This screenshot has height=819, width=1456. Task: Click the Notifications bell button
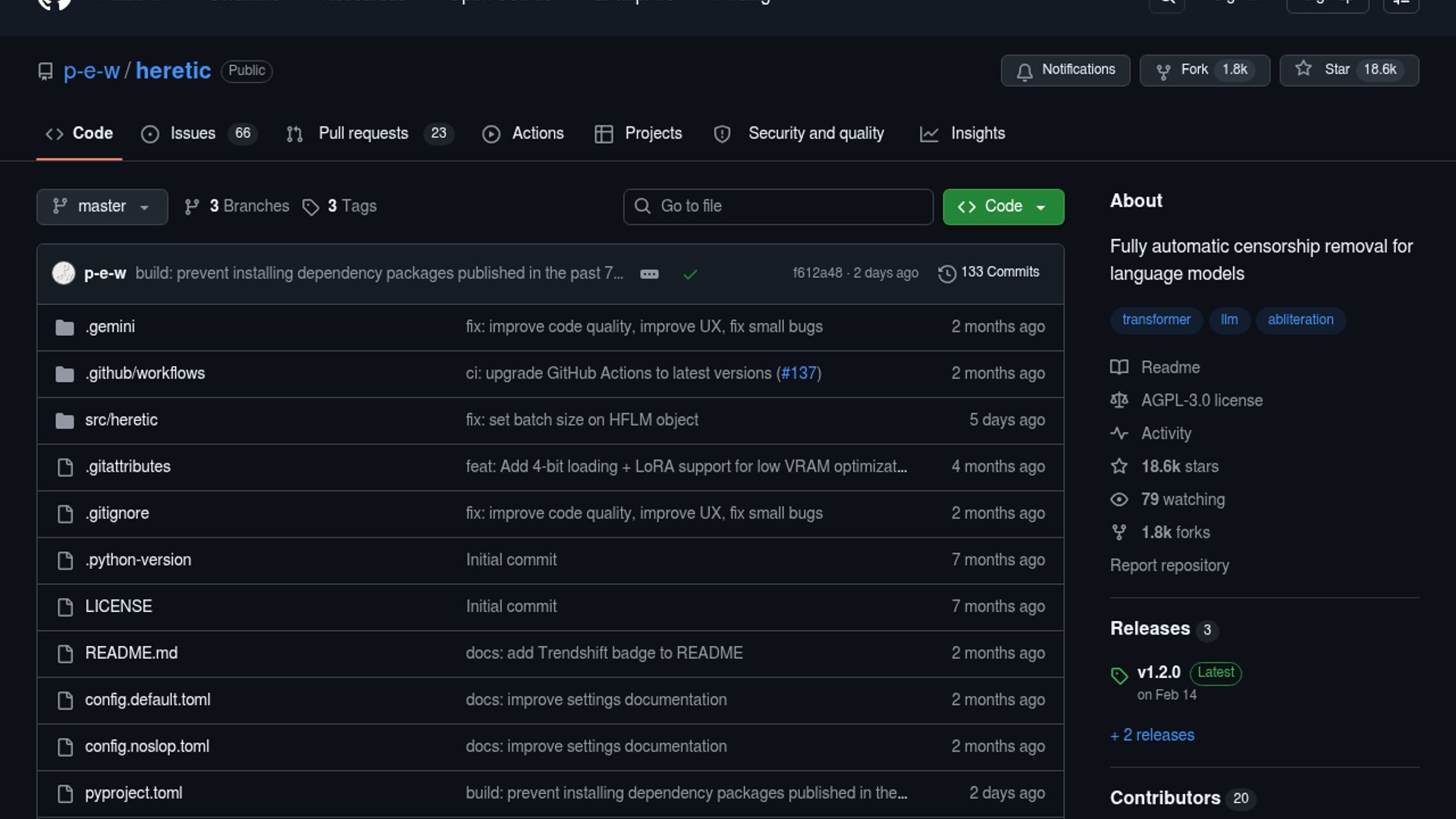pyautogui.click(x=1065, y=70)
